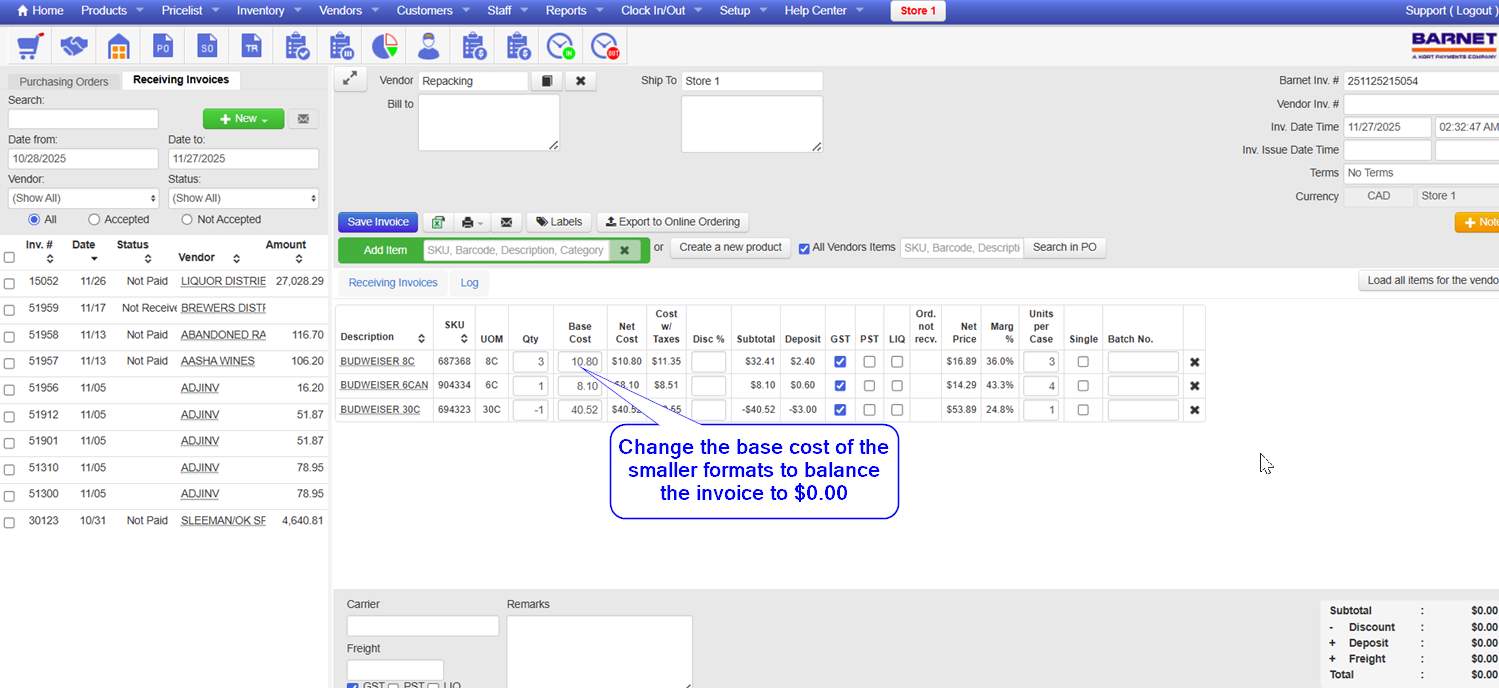The width and height of the screenshot is (1499, 688).
Task: Switch to Purchasing Orders tab
Action: pos(64,82)
